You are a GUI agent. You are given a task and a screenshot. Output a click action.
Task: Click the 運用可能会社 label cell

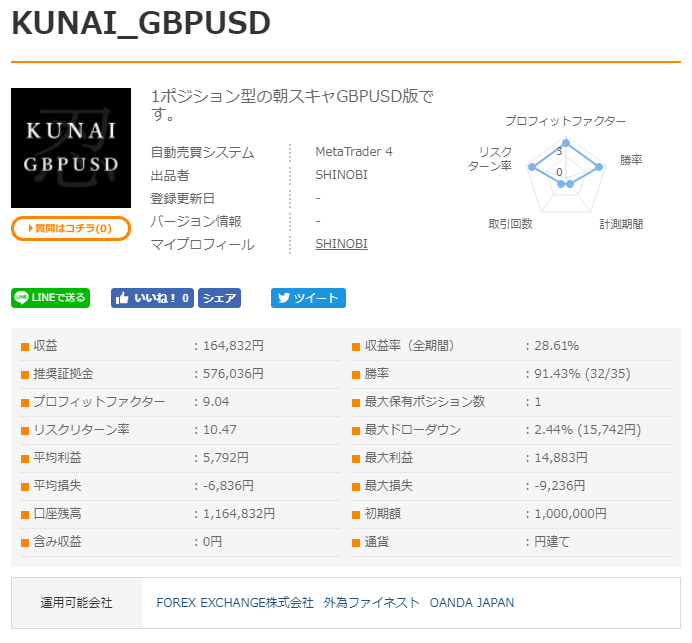(76, 603)
